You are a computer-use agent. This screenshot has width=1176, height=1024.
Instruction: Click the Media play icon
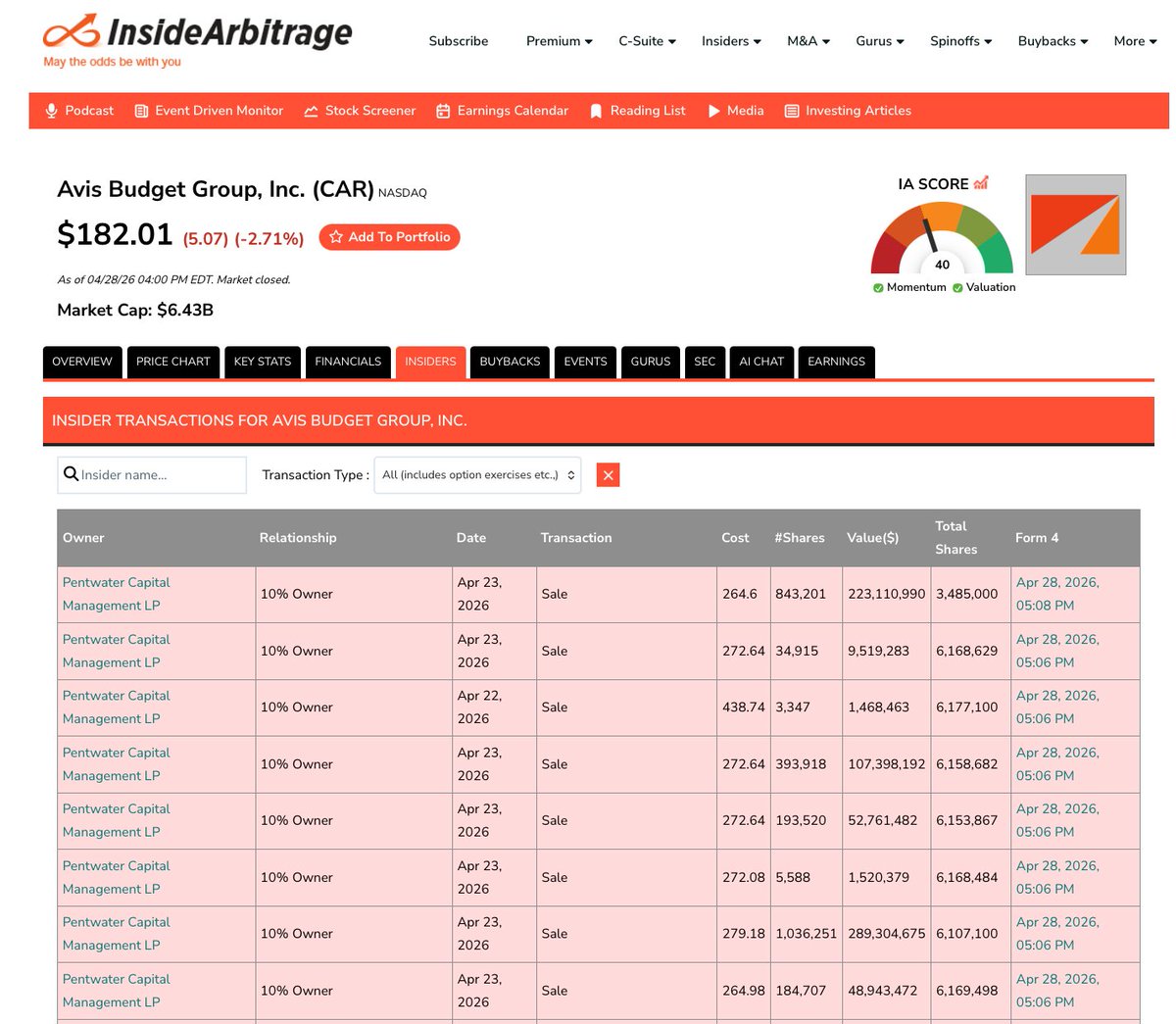pyautogui.click(x=713, y=111)
